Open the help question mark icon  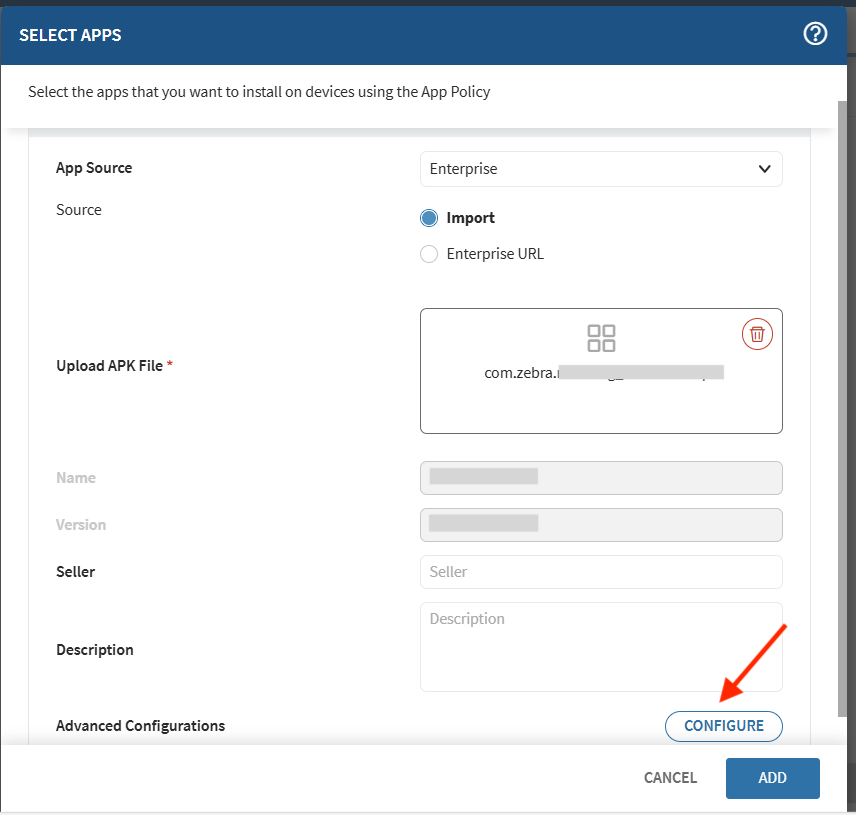(815, 34)
